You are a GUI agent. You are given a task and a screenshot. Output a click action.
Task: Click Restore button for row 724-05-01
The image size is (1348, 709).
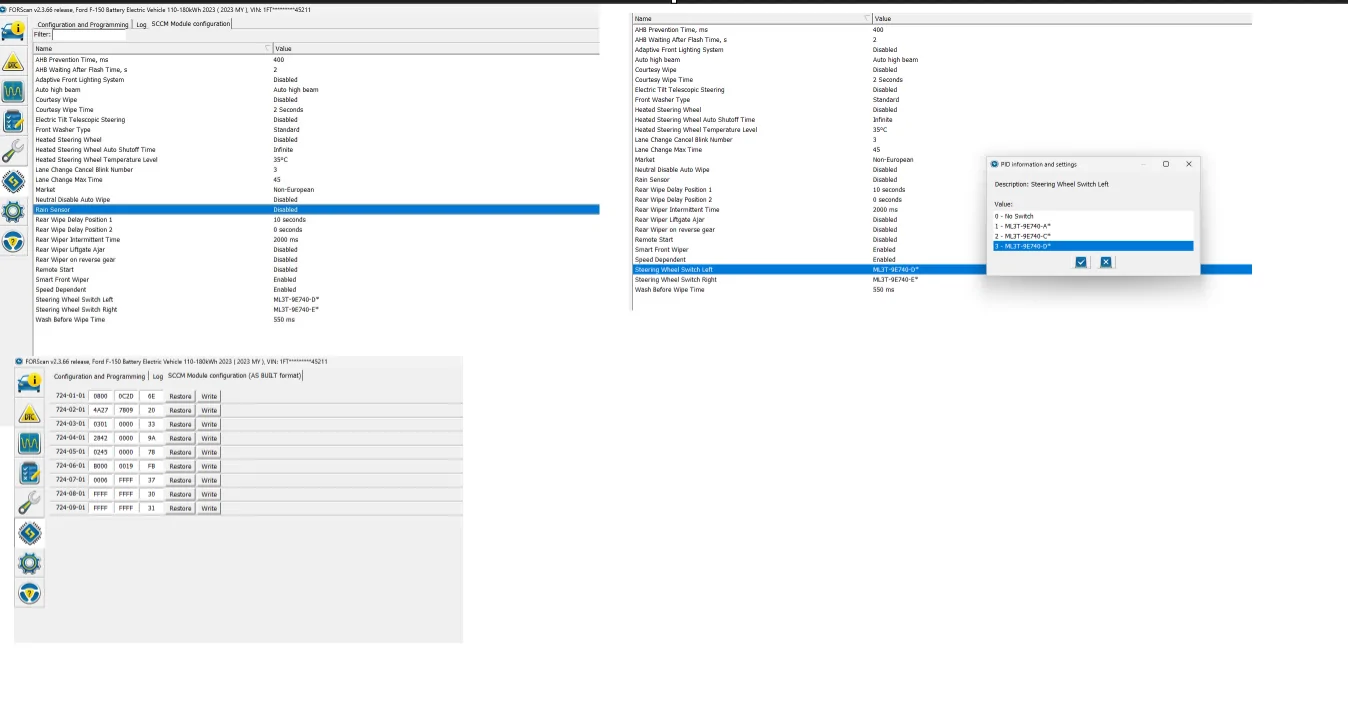click(x=180, y=452)
